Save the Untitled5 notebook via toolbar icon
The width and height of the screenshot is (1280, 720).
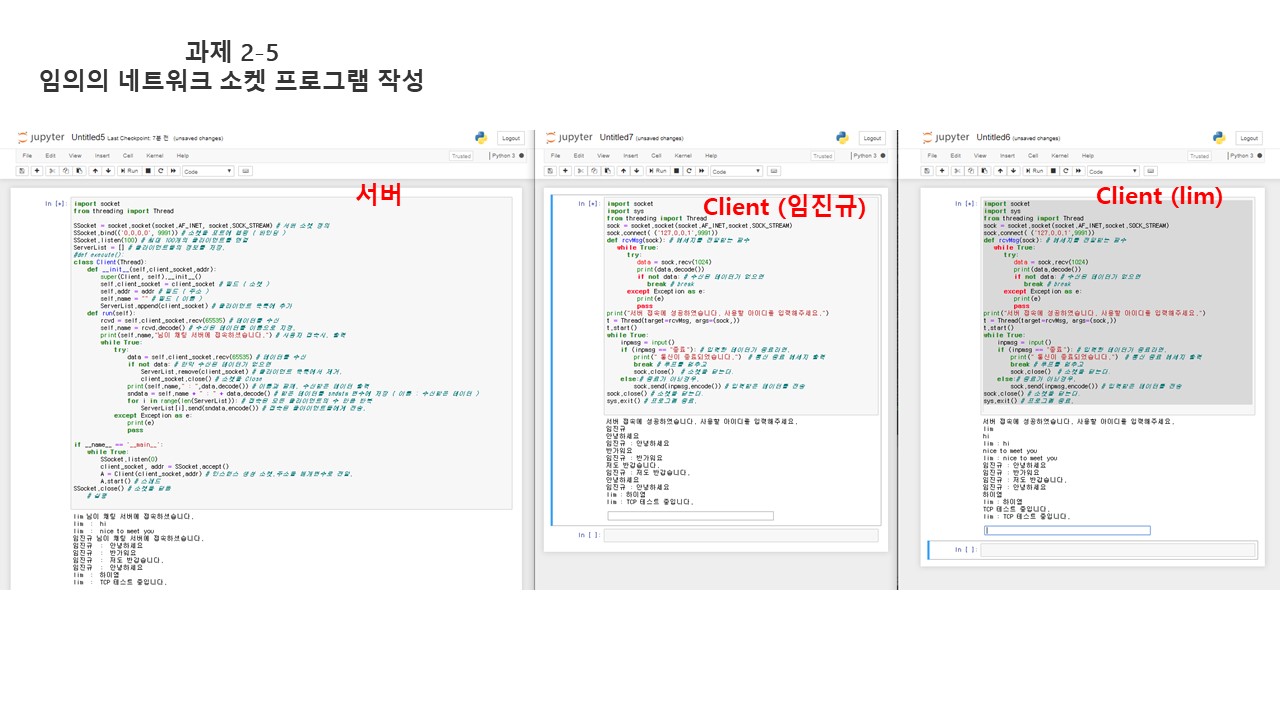22,171
